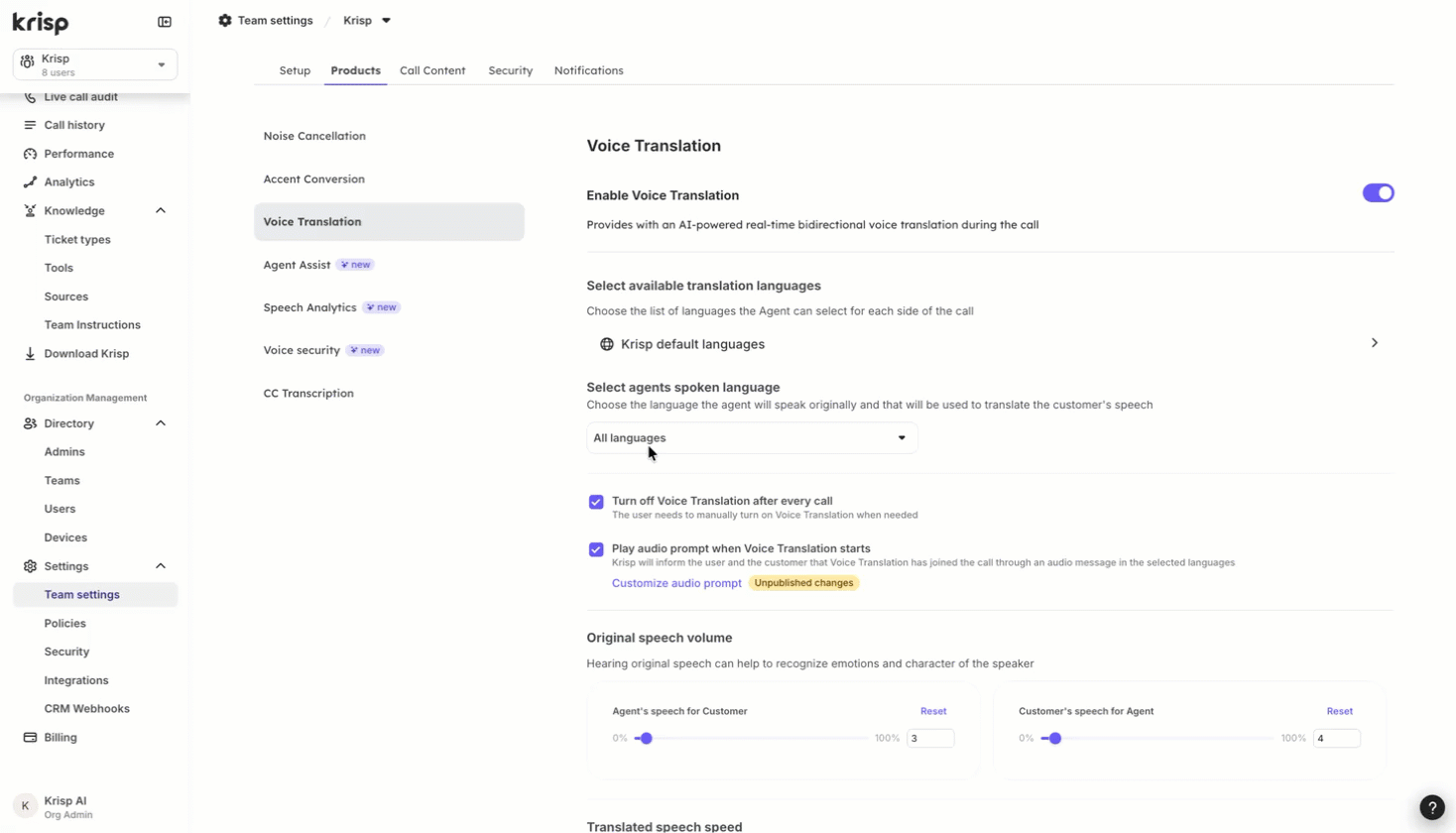Screen dimensions: 1456x833
Task: Reset Customer's speech for Agent volume
Action: [1340, 711]
